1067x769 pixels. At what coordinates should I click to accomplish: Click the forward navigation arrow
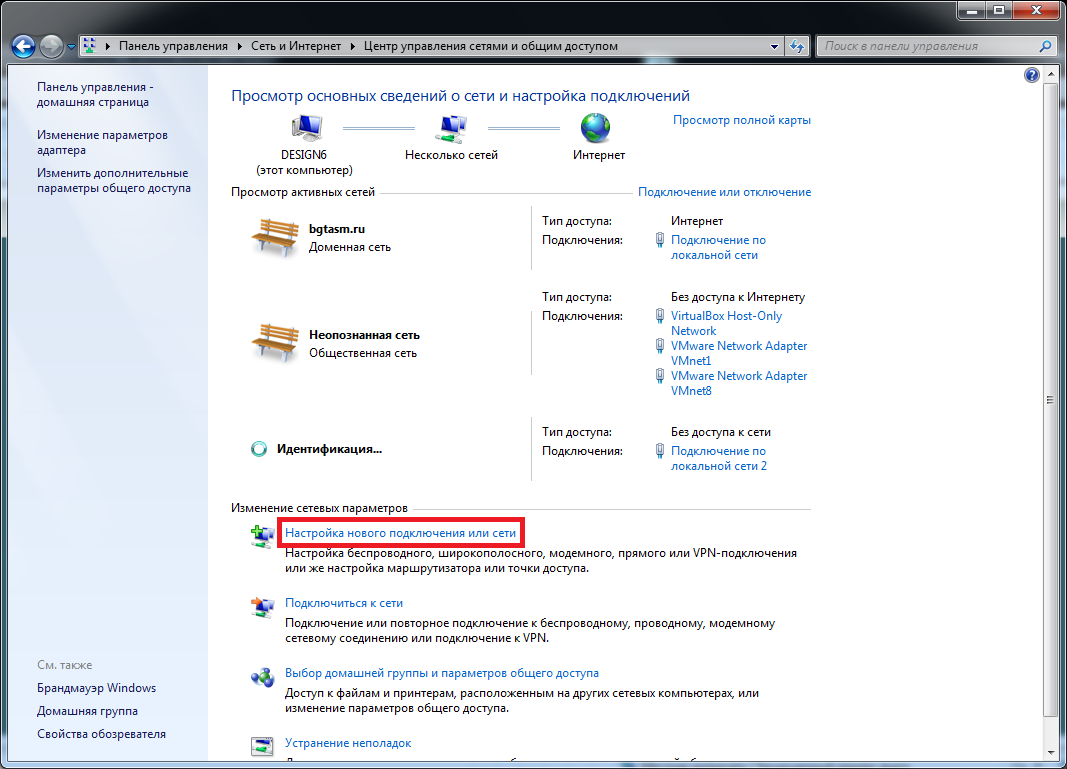tap(51, 46)
